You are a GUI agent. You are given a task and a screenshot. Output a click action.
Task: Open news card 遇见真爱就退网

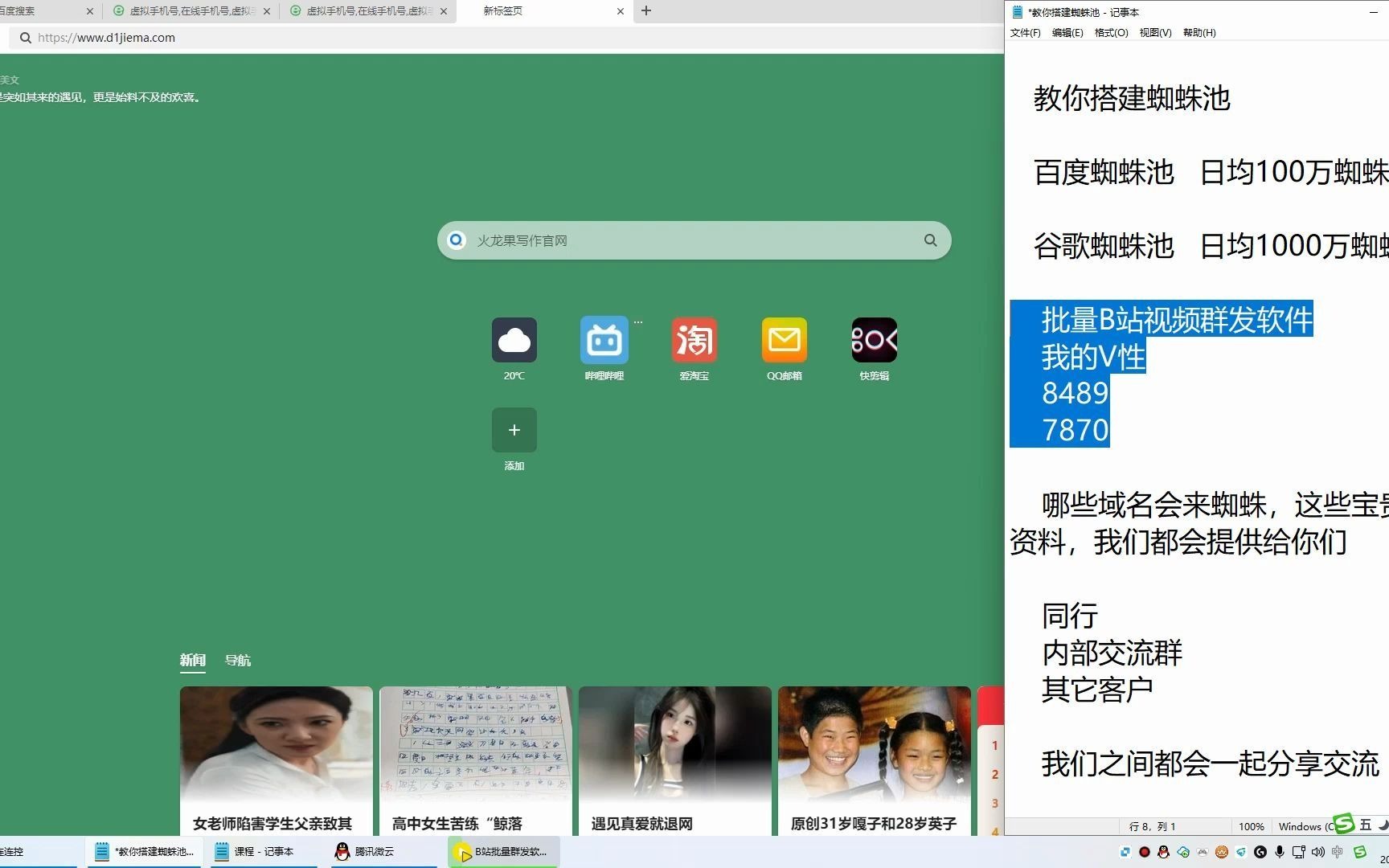(675, 760)
